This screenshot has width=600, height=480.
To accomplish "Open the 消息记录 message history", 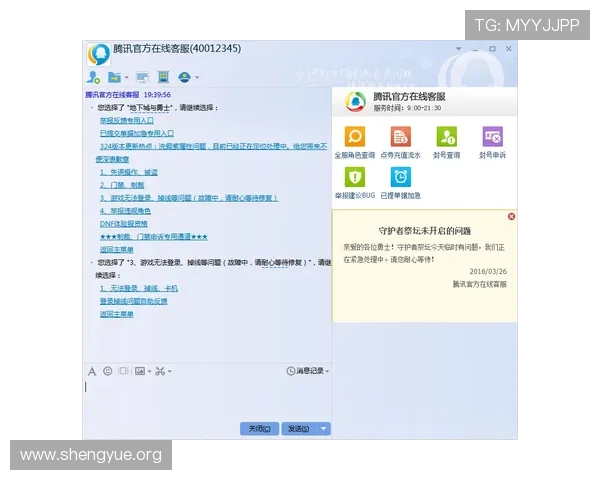I will click(305, 371).
